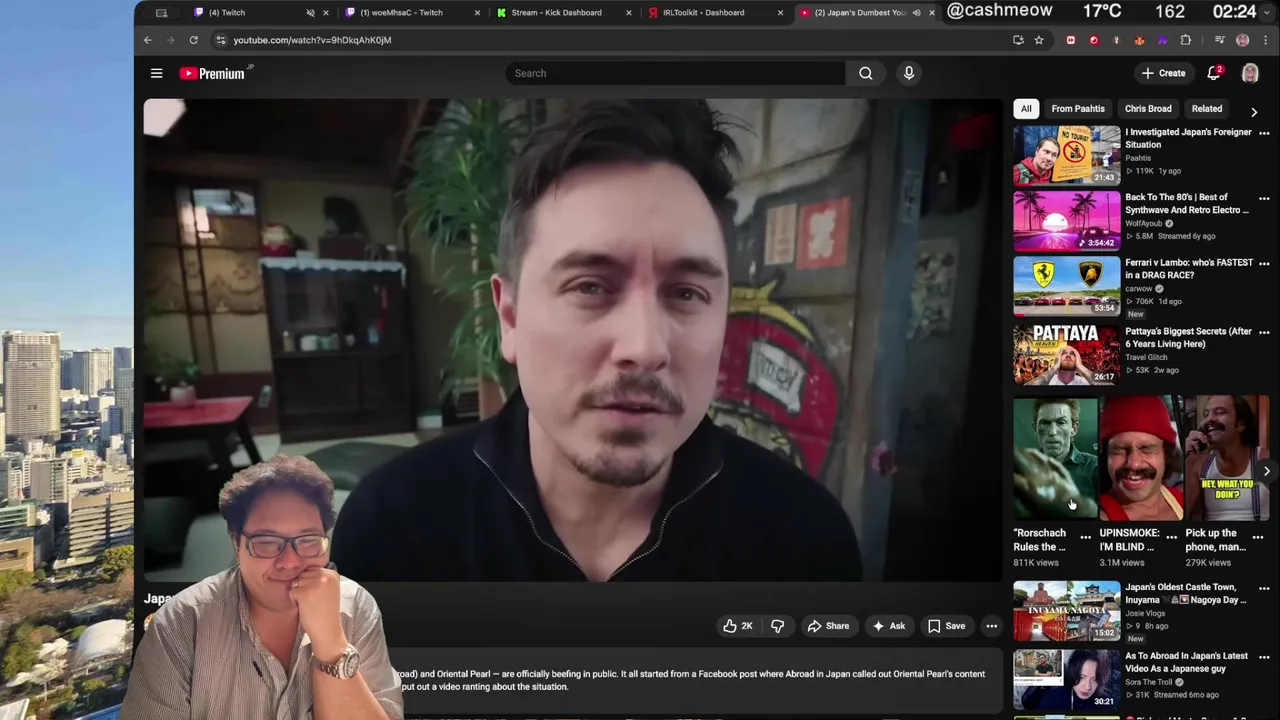Click the YouTube search input field
Image resolution: width=1280 pixels, height=720 pixels.
(x=676, y=73)
